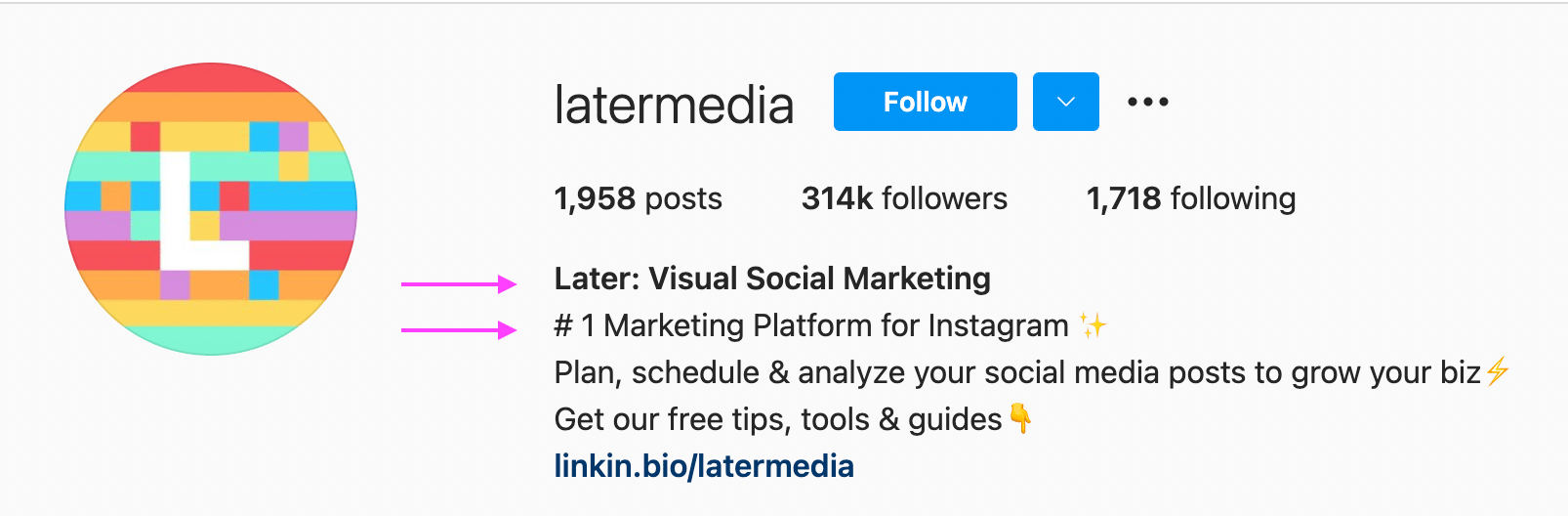1568x516 pixels.
Task: Open the latermedia profile picture
Action: 211,208
